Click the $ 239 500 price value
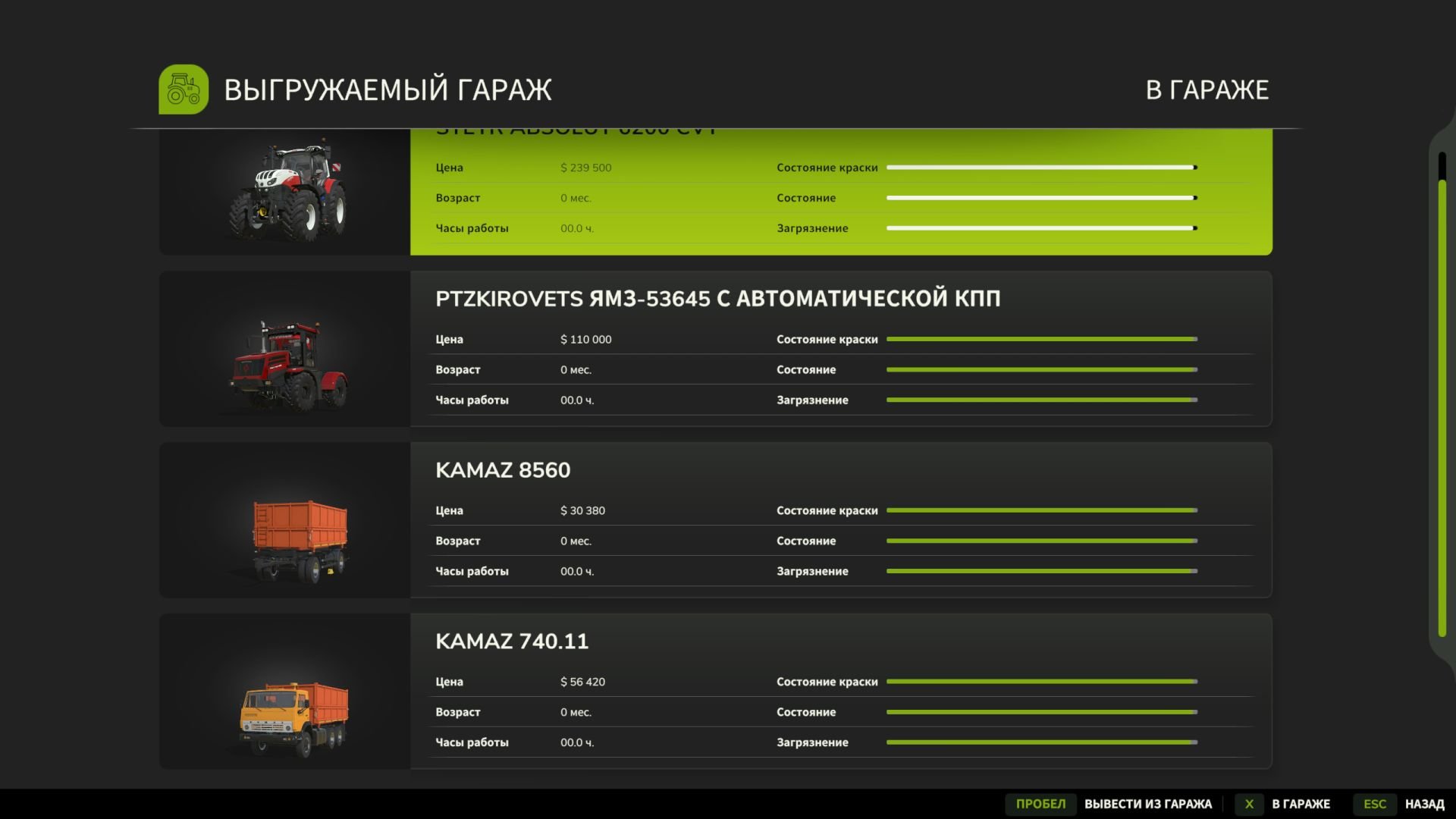This screenshot has width=1456, height=819. click(586, 168)
